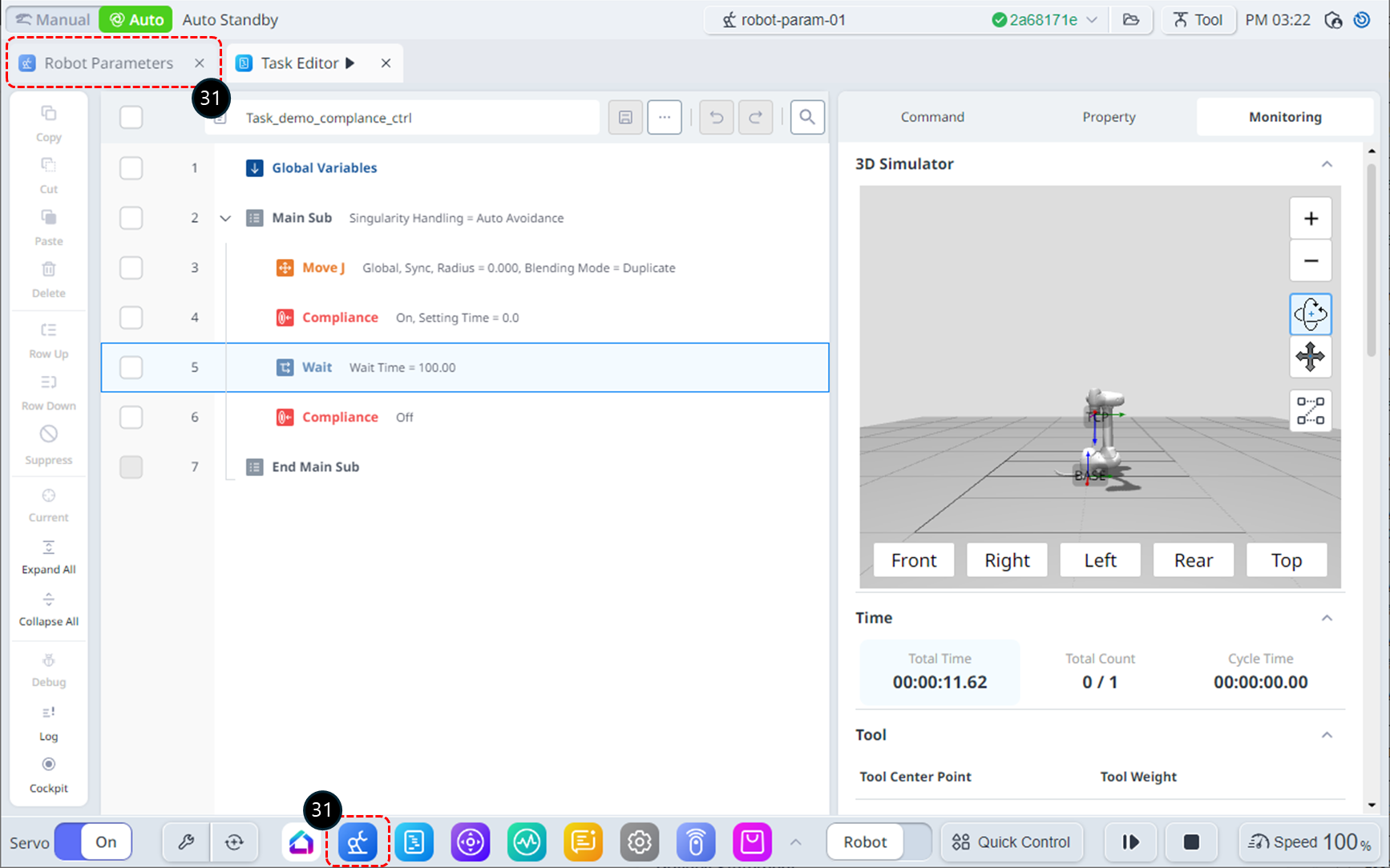This screenshot has height=868, width=1390.
Task: Switch to the Command tab
Action: pyautogui.click(x=932, y=117)
